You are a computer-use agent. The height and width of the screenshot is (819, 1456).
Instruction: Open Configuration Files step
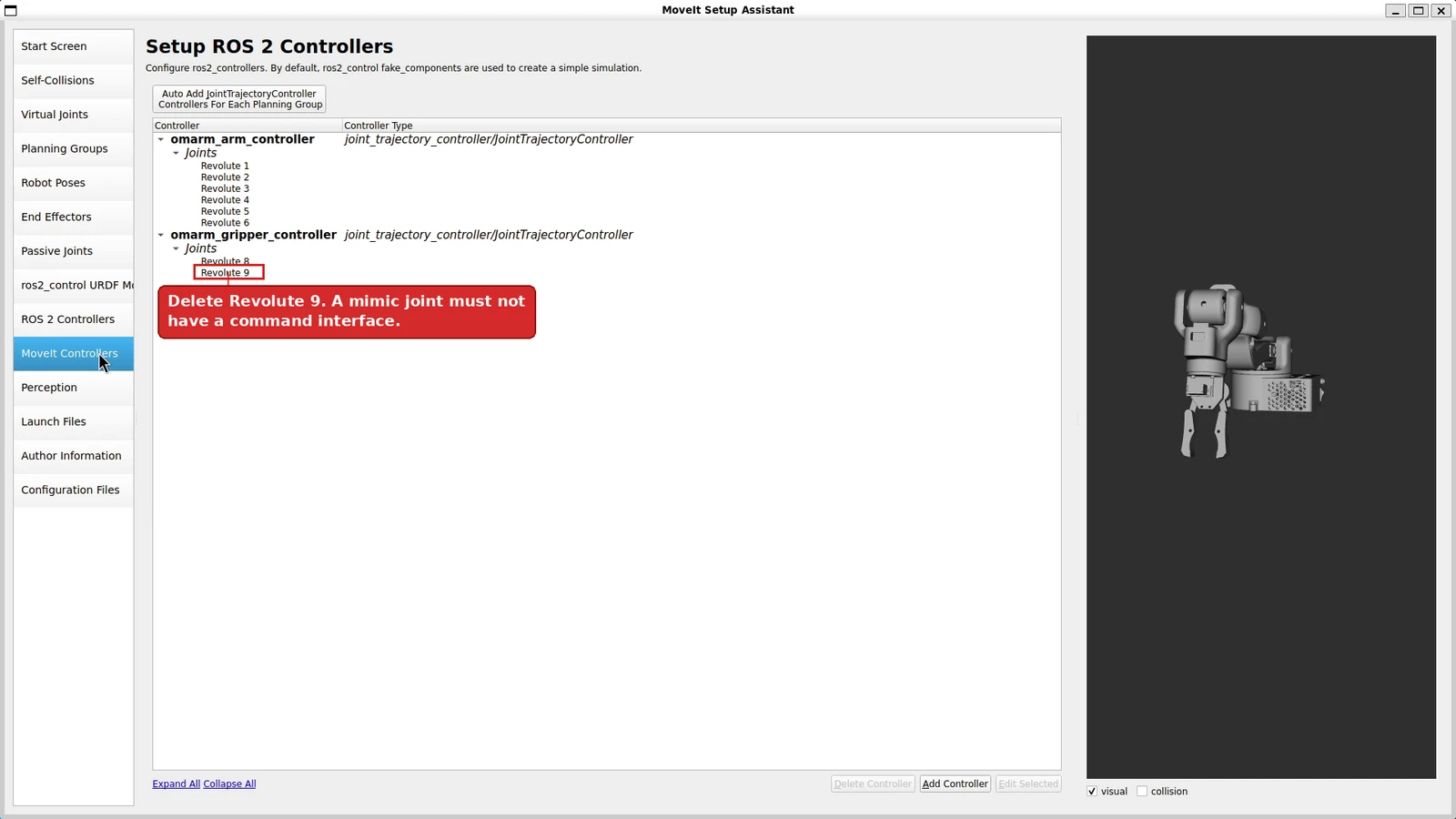point(74,490)
